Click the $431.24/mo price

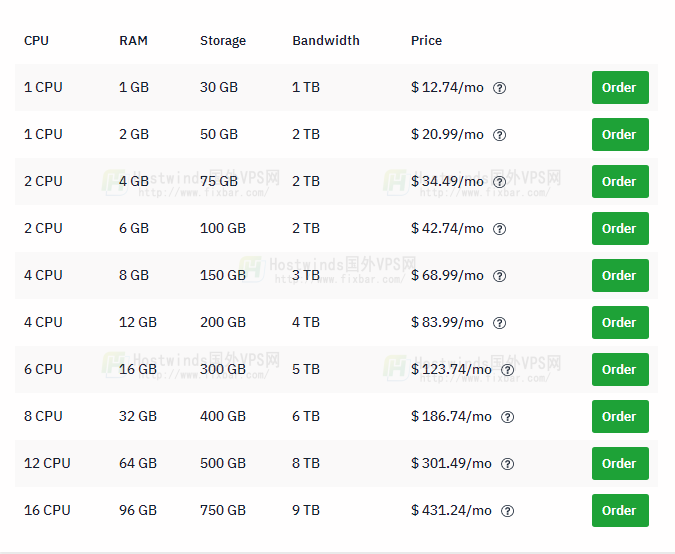[x=451, y=510]
